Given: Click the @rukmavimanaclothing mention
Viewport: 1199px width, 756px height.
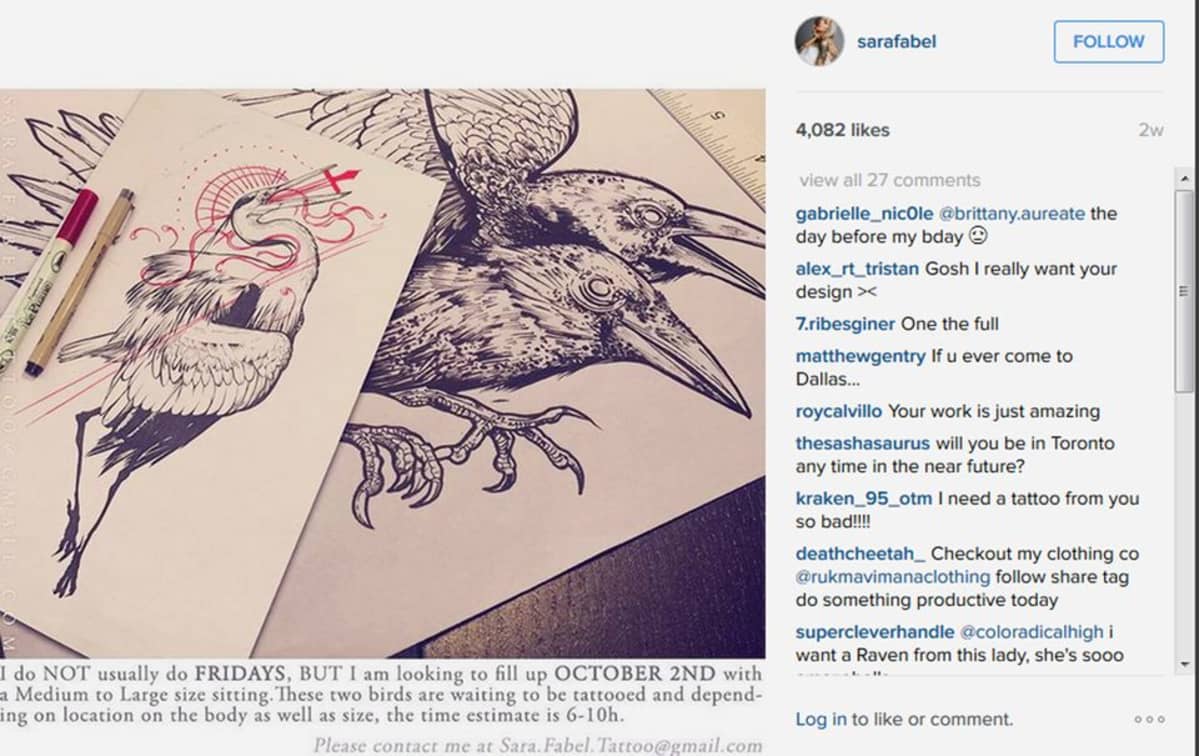Looking at the screenshot, I should [x=892, y=577].
